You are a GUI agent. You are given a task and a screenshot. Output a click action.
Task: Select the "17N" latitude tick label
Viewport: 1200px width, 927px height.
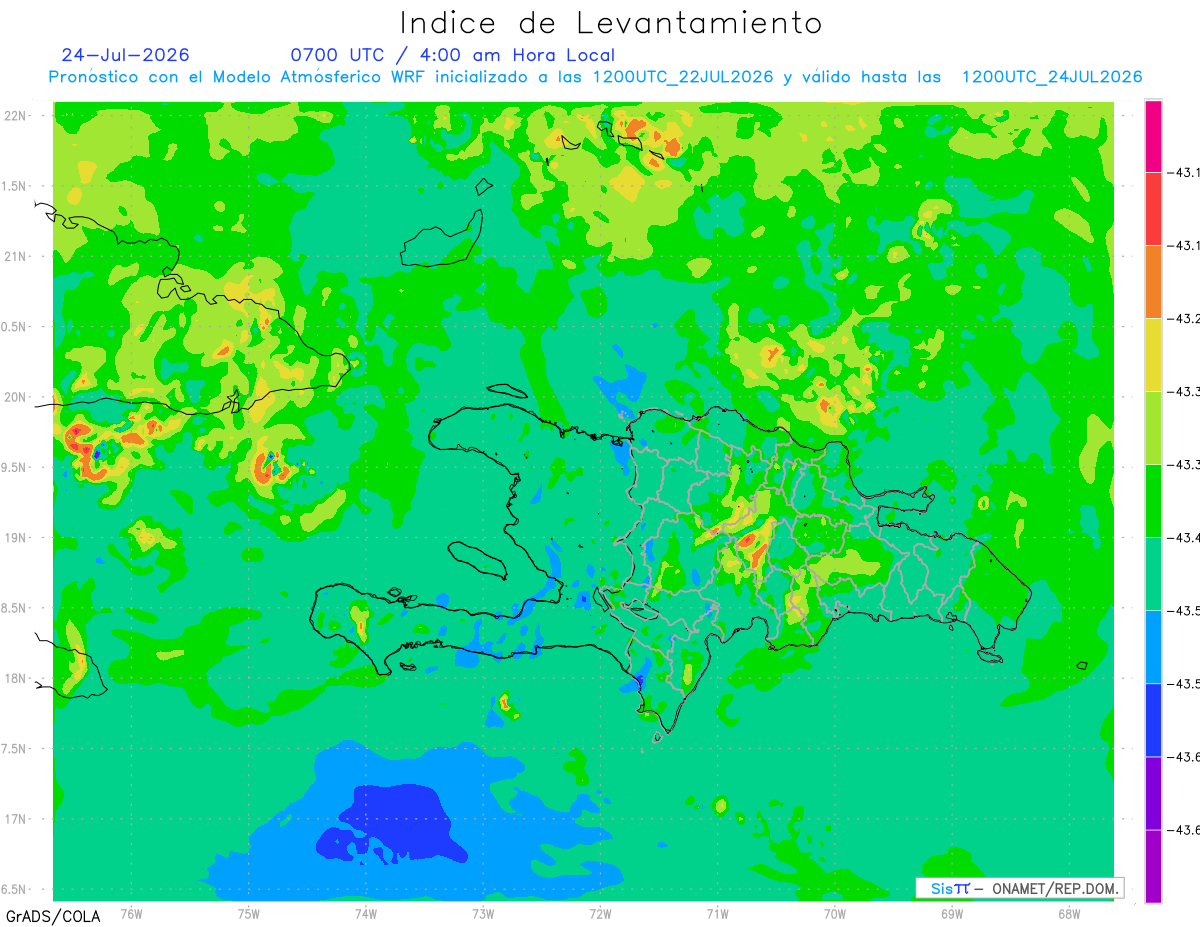tap(16, 819)
